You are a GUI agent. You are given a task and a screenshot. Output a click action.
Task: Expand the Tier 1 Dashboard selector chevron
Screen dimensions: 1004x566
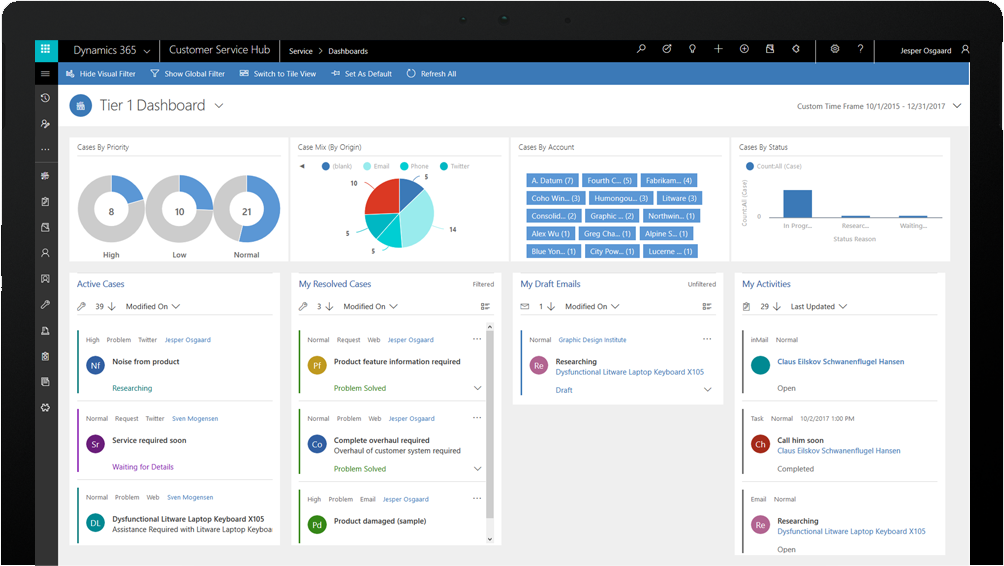point(219,106)
